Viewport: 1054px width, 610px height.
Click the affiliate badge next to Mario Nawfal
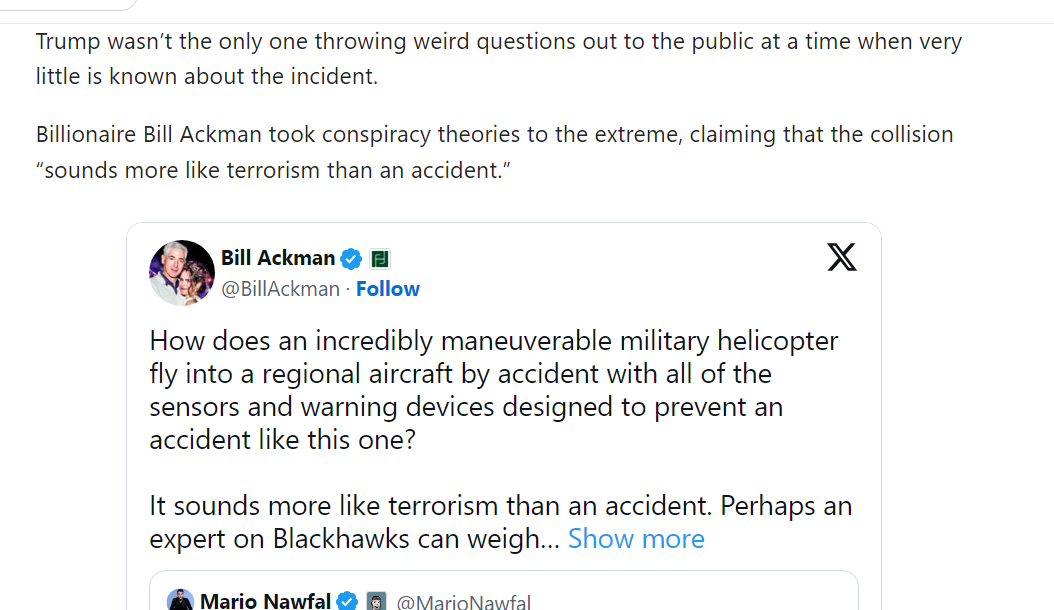click(x=376, y=601)
